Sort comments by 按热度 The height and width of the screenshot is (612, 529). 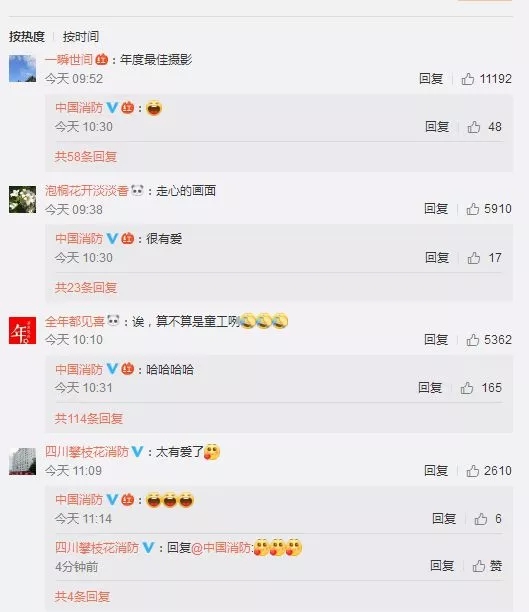click(27, 37)
